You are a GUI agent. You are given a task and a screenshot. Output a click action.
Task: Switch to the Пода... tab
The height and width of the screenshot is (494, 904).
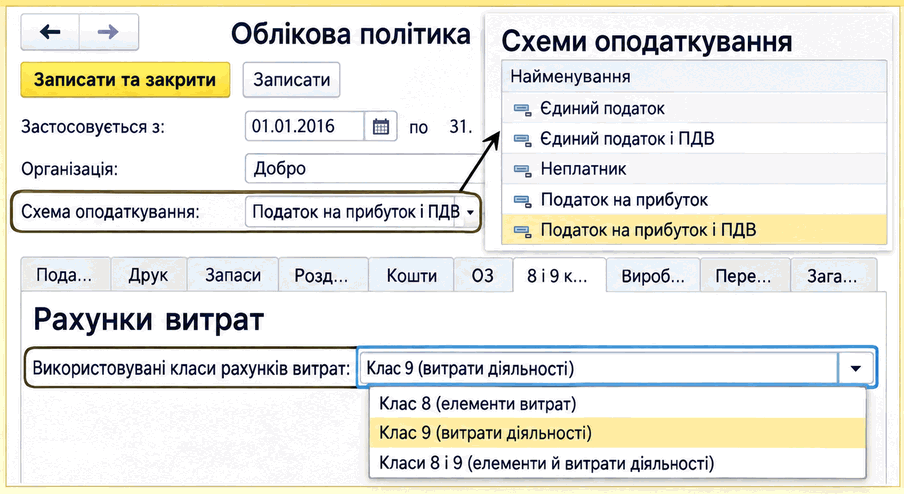pos(65,275)
